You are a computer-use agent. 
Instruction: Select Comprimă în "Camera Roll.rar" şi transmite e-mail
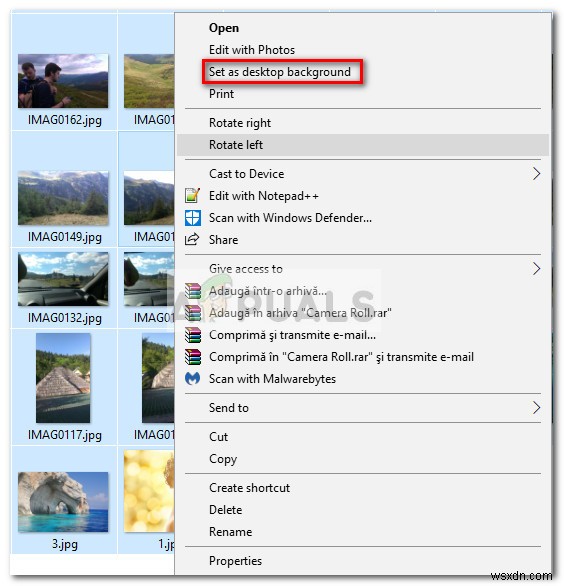(x=341, y=357)
